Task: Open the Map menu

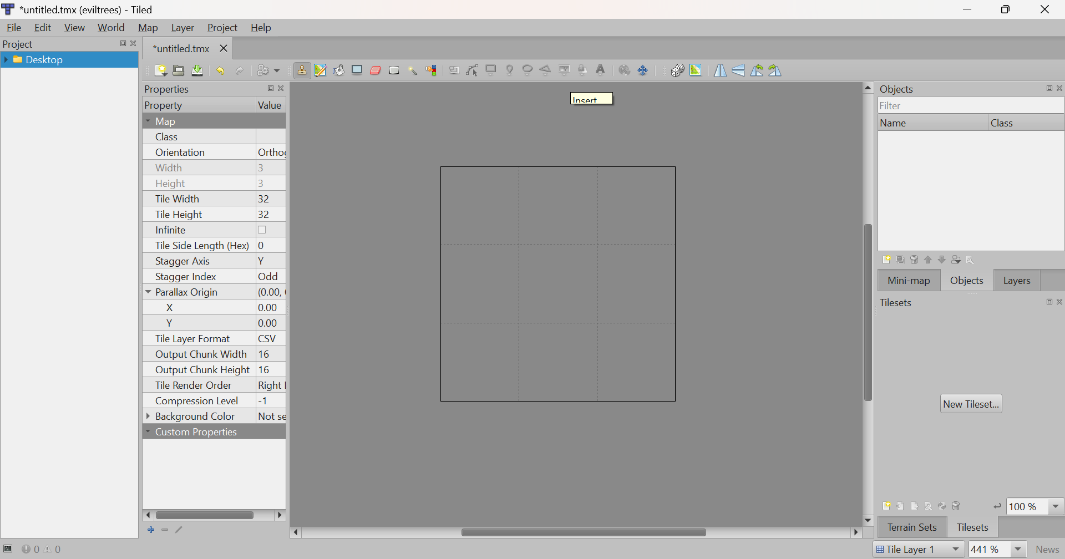Action: tap(147, 28)
